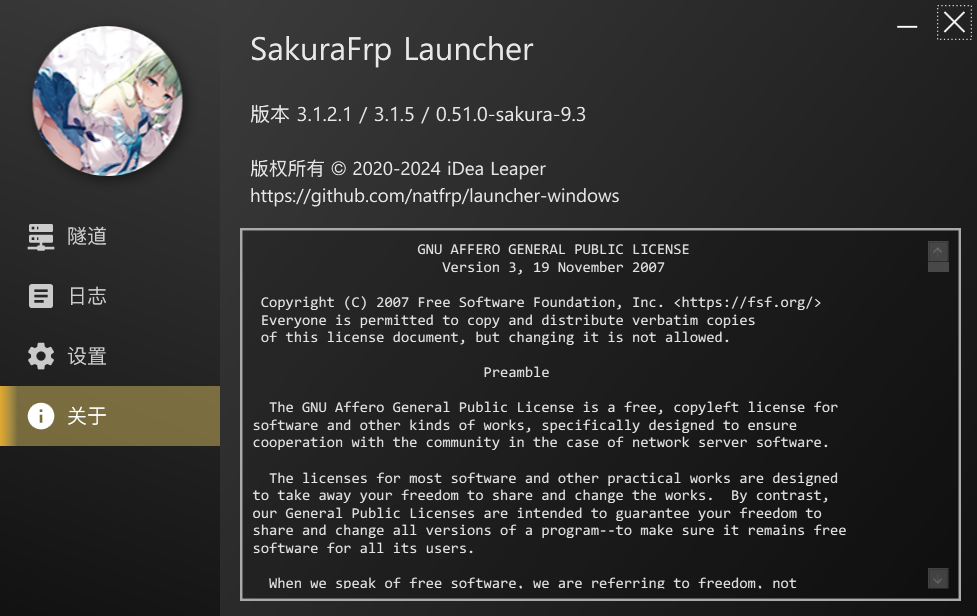Click the settings gear icon in sidebar

point(41,356)
